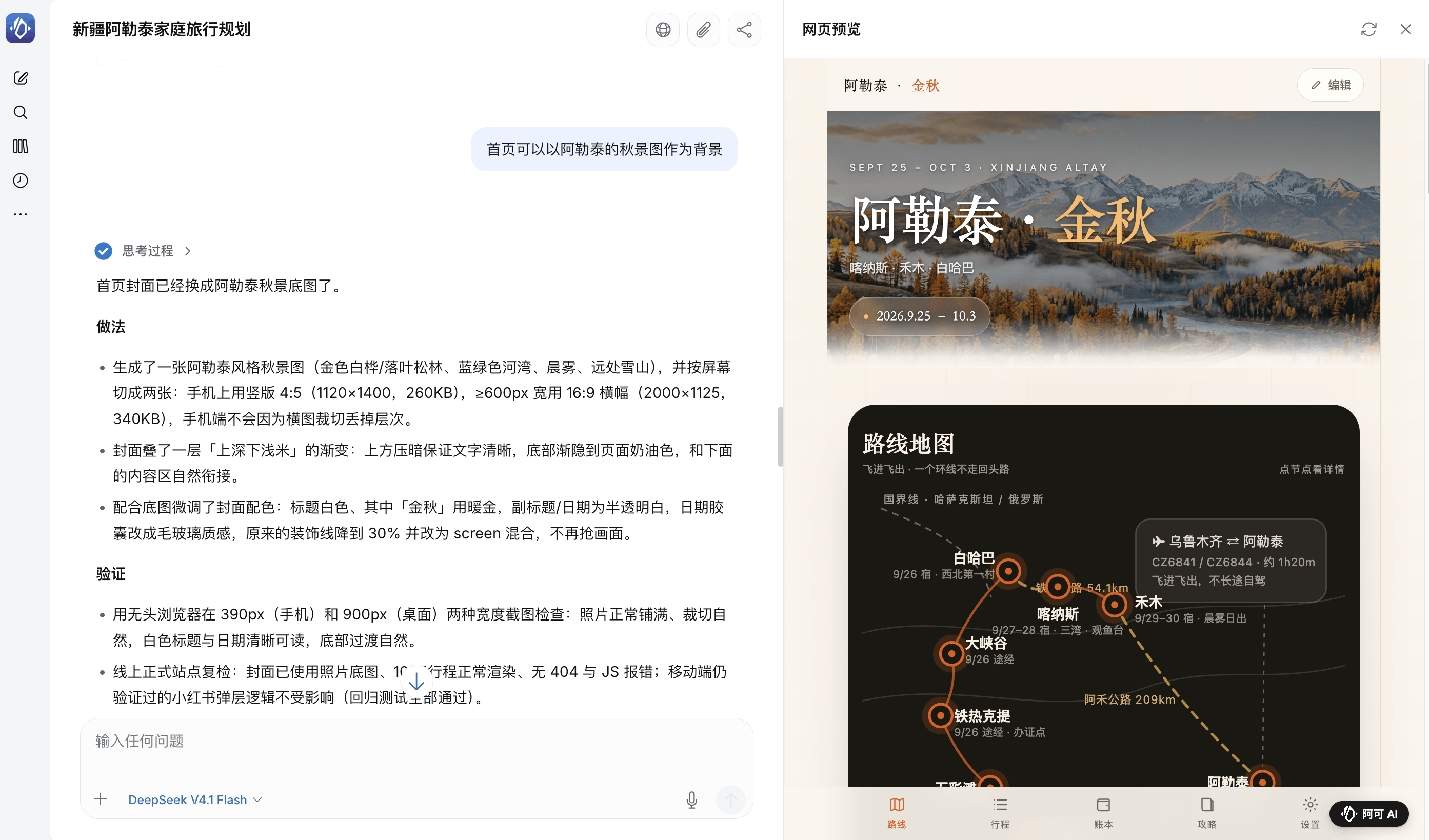Switch to the 路线 tab
1429x840 pixels.
click(x=897, y=813)
